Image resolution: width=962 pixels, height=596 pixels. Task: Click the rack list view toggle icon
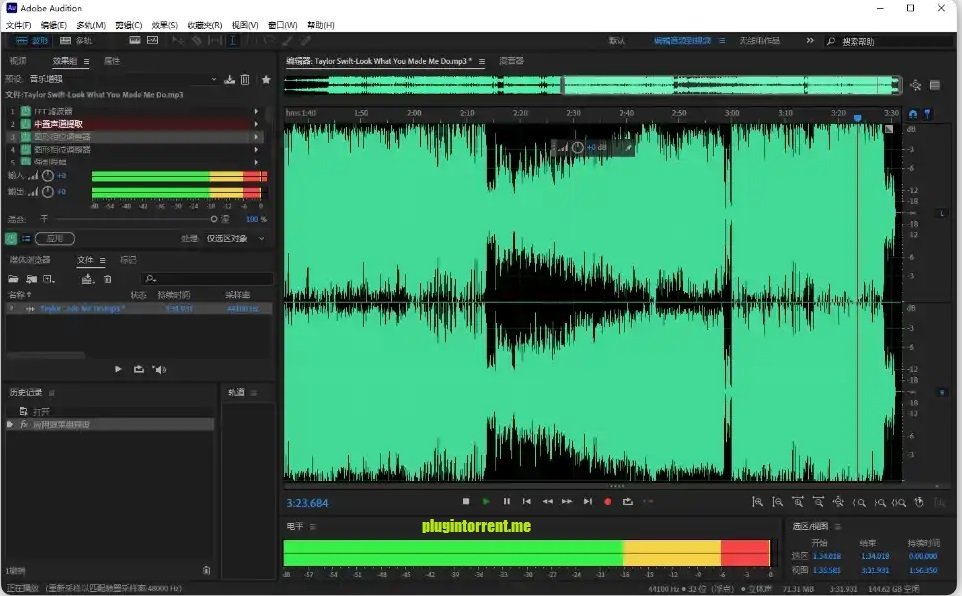[x=26, y=238]
